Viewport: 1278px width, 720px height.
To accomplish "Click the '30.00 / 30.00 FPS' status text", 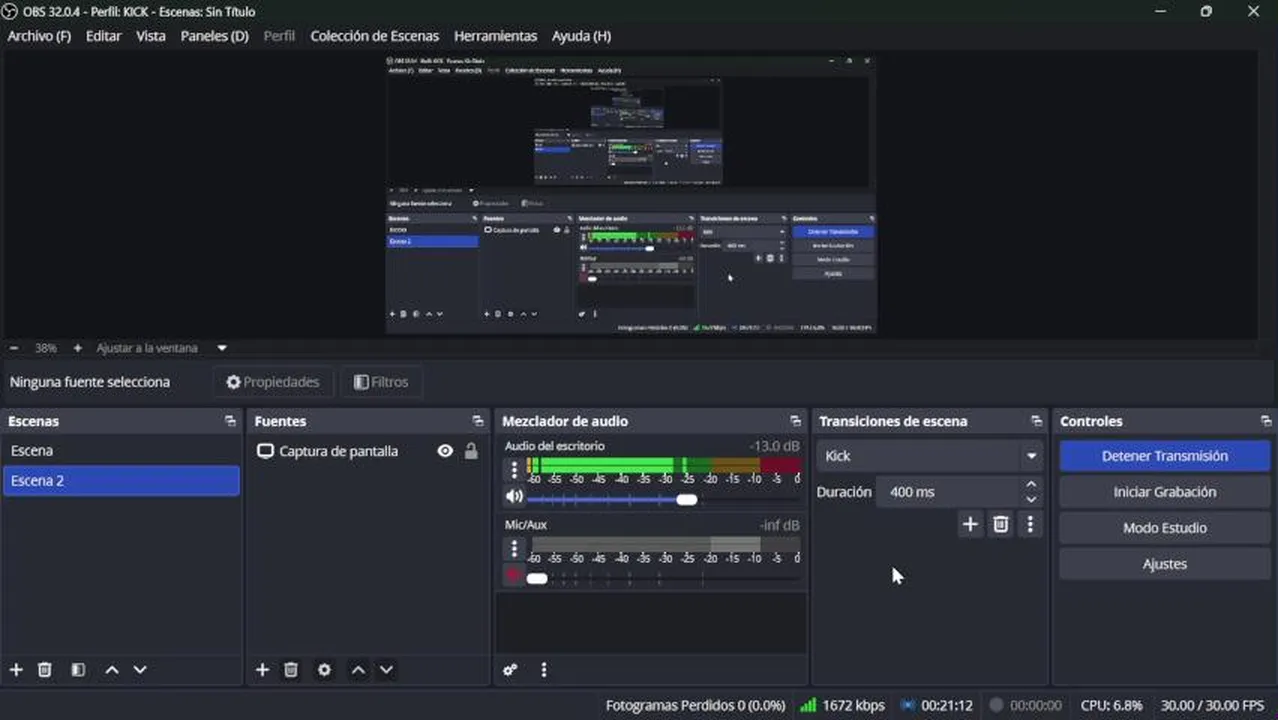I will click(x=1212, y=705).
